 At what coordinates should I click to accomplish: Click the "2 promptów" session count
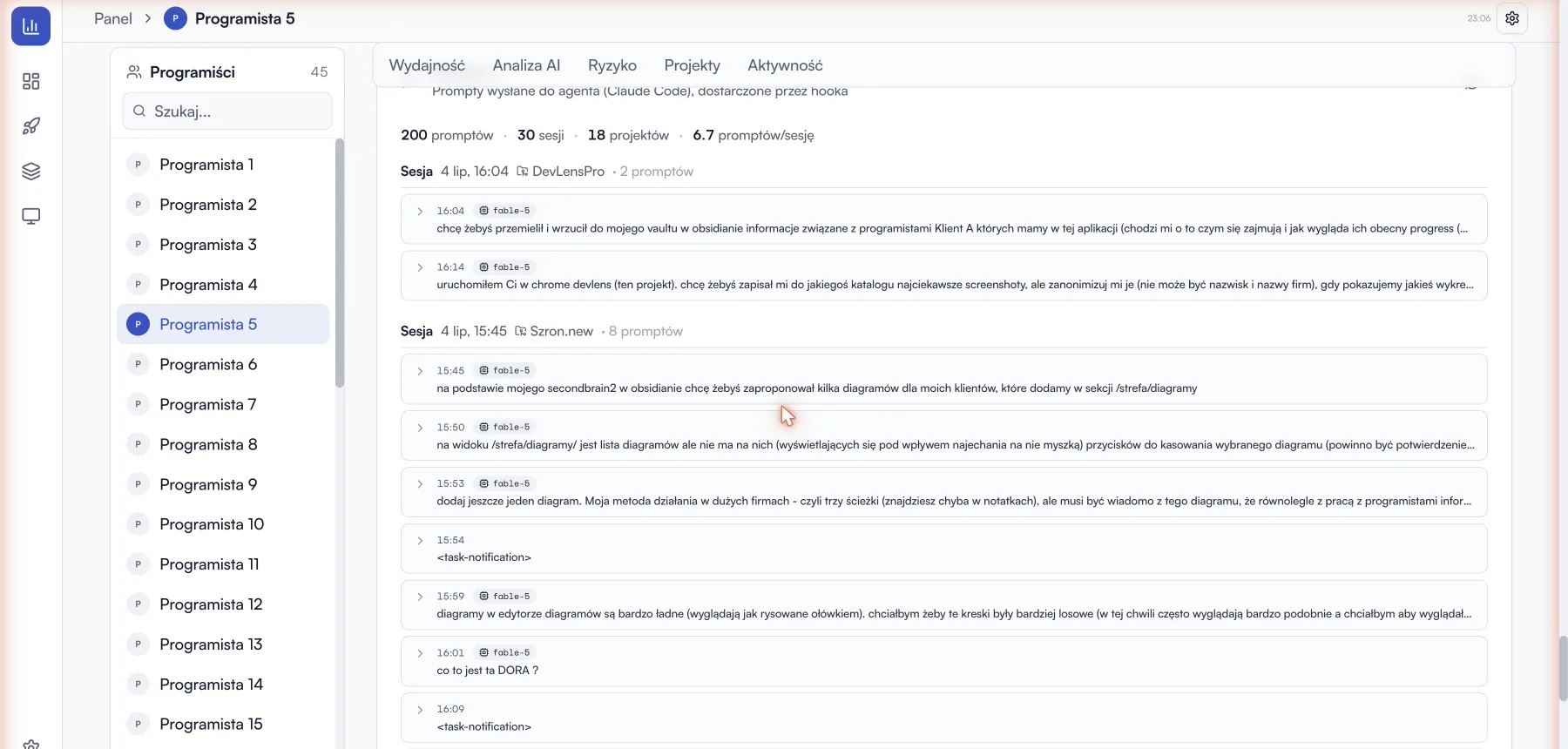(x=657, y=172)
